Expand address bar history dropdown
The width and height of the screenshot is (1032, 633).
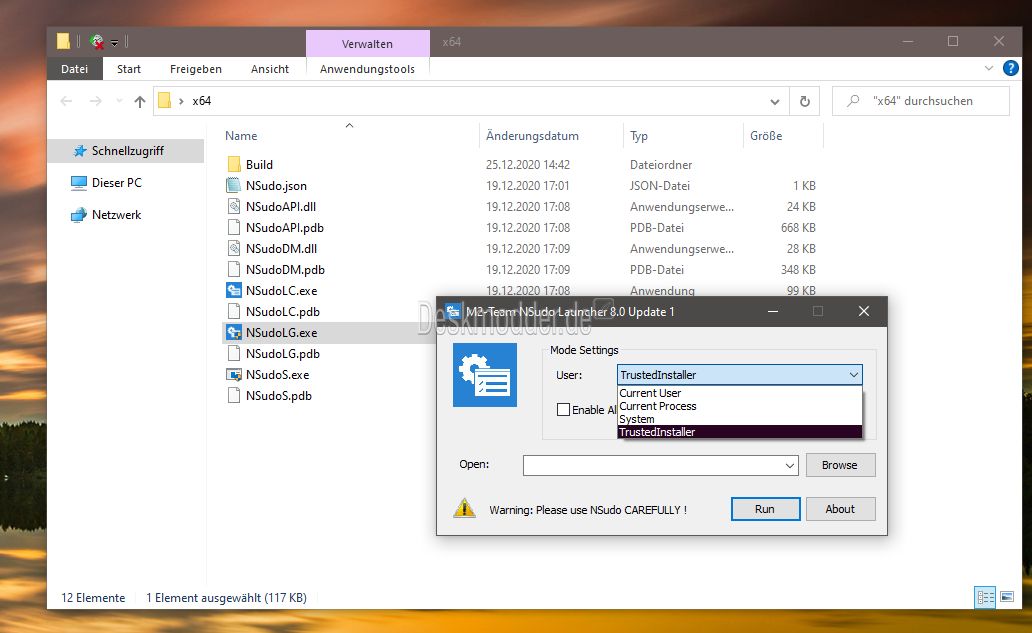(x=775, y=101)
